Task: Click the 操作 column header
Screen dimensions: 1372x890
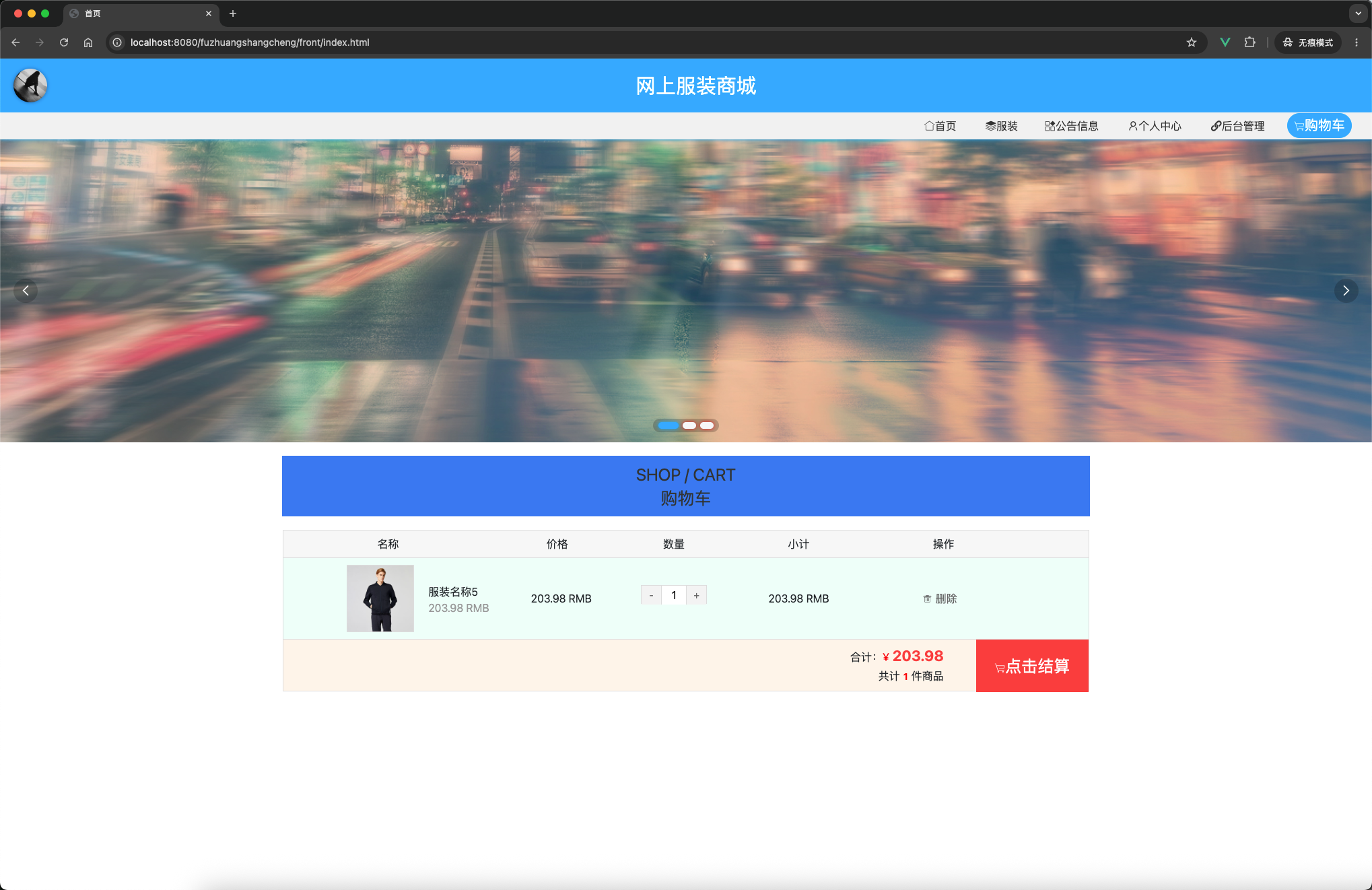Action: click(943, 544)
